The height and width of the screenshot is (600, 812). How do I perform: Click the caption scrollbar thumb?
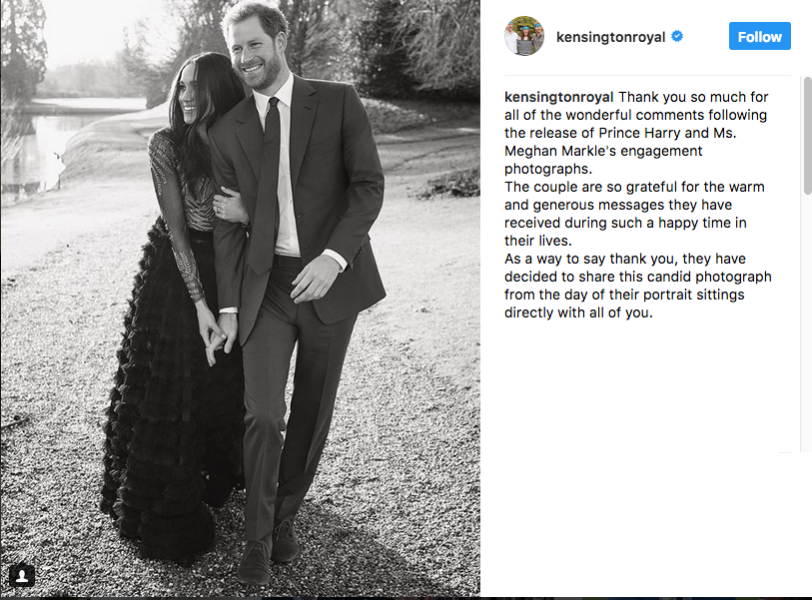(x=807, y=136)
